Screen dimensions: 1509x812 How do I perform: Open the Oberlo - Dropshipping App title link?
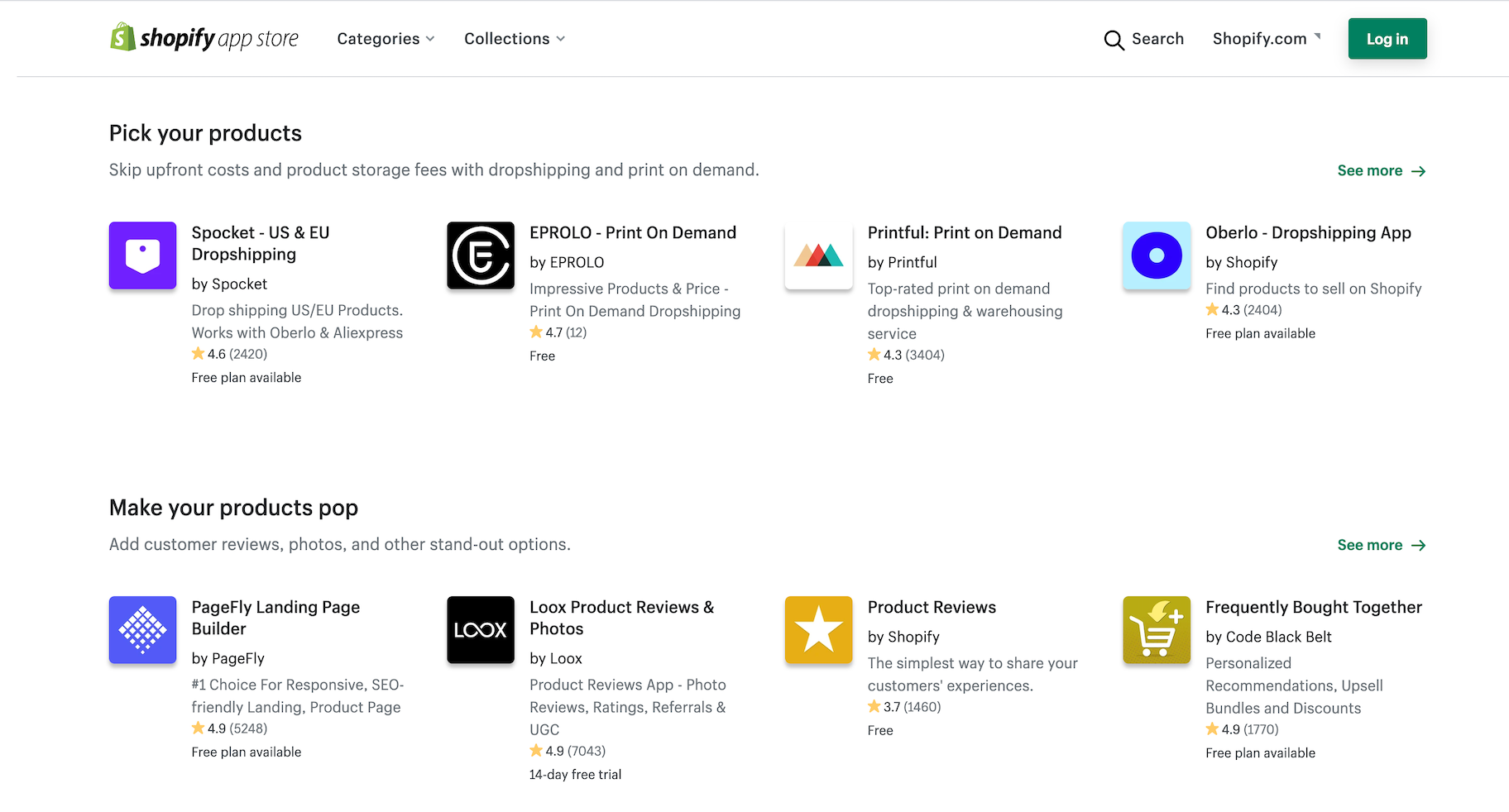click(1308, 233)
